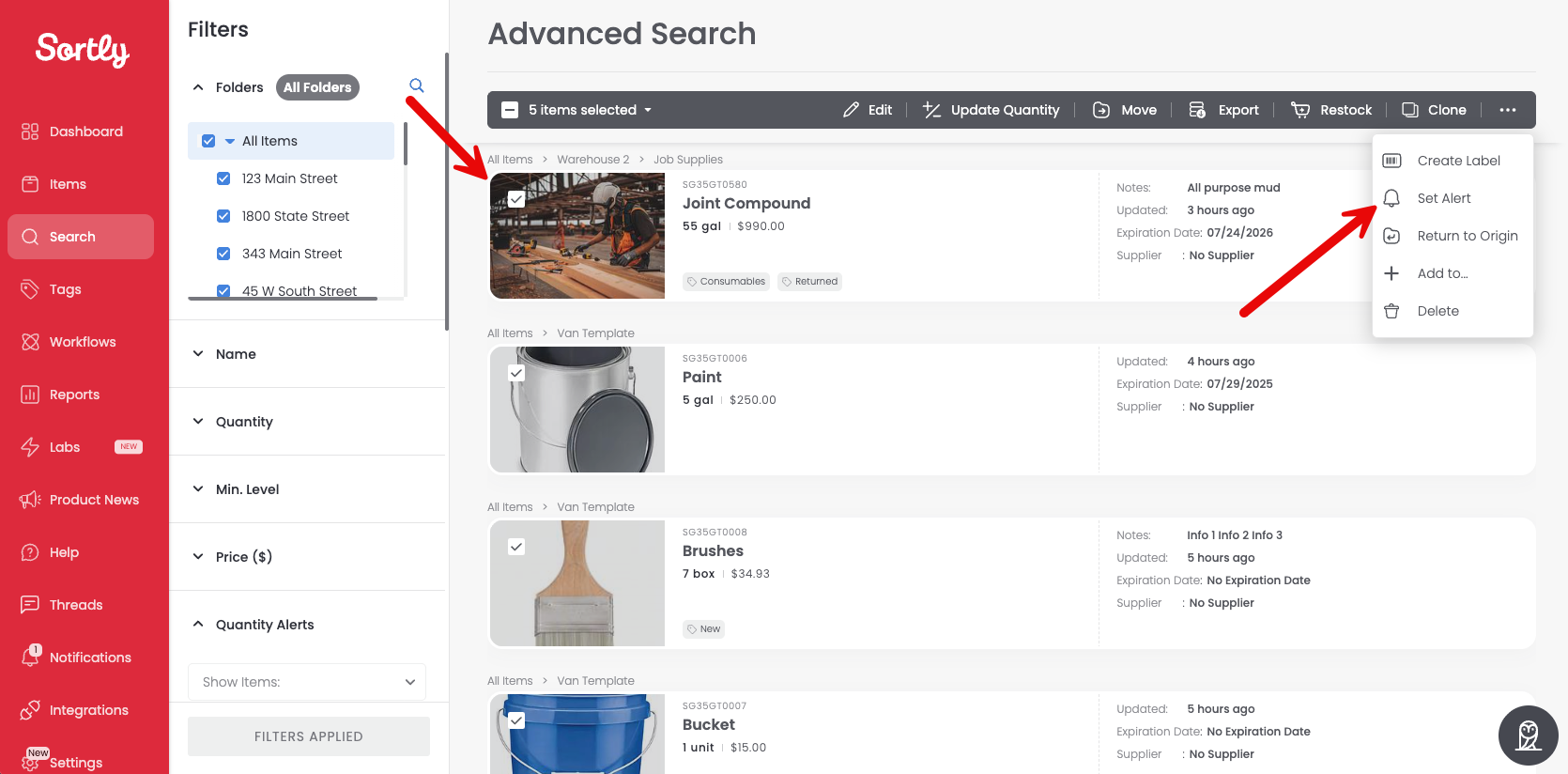The width and height of the screenshot is (1568, 774).
Task: Uncheck the All Items folder checkbox
Action: [x=208, y=141]
